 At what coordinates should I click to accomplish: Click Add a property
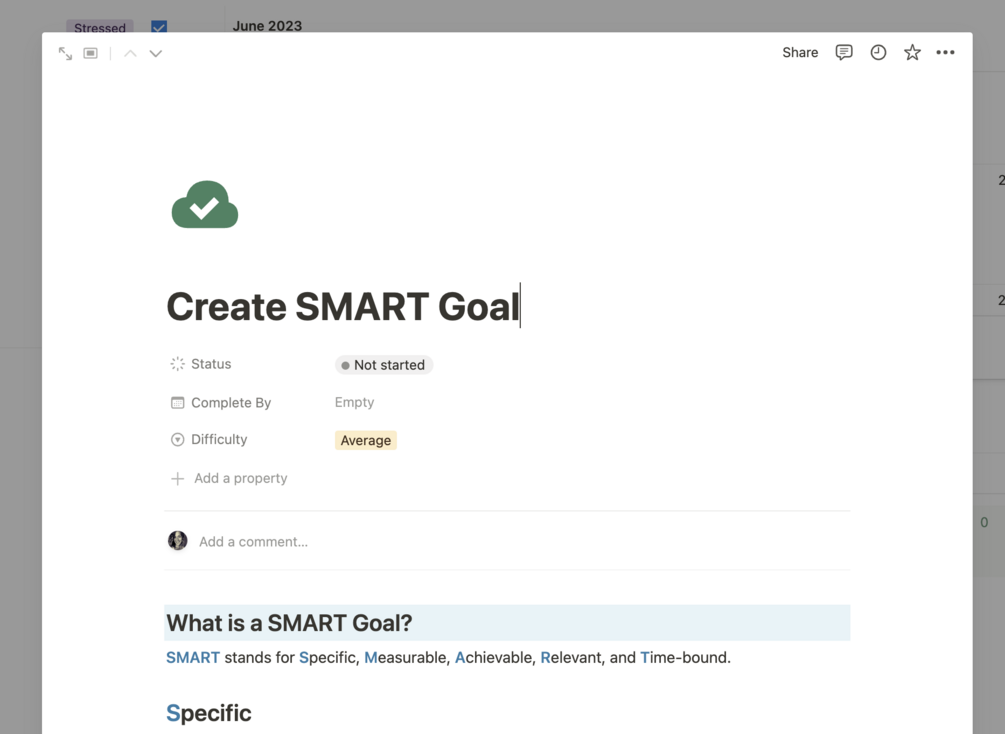coord(240,478)
